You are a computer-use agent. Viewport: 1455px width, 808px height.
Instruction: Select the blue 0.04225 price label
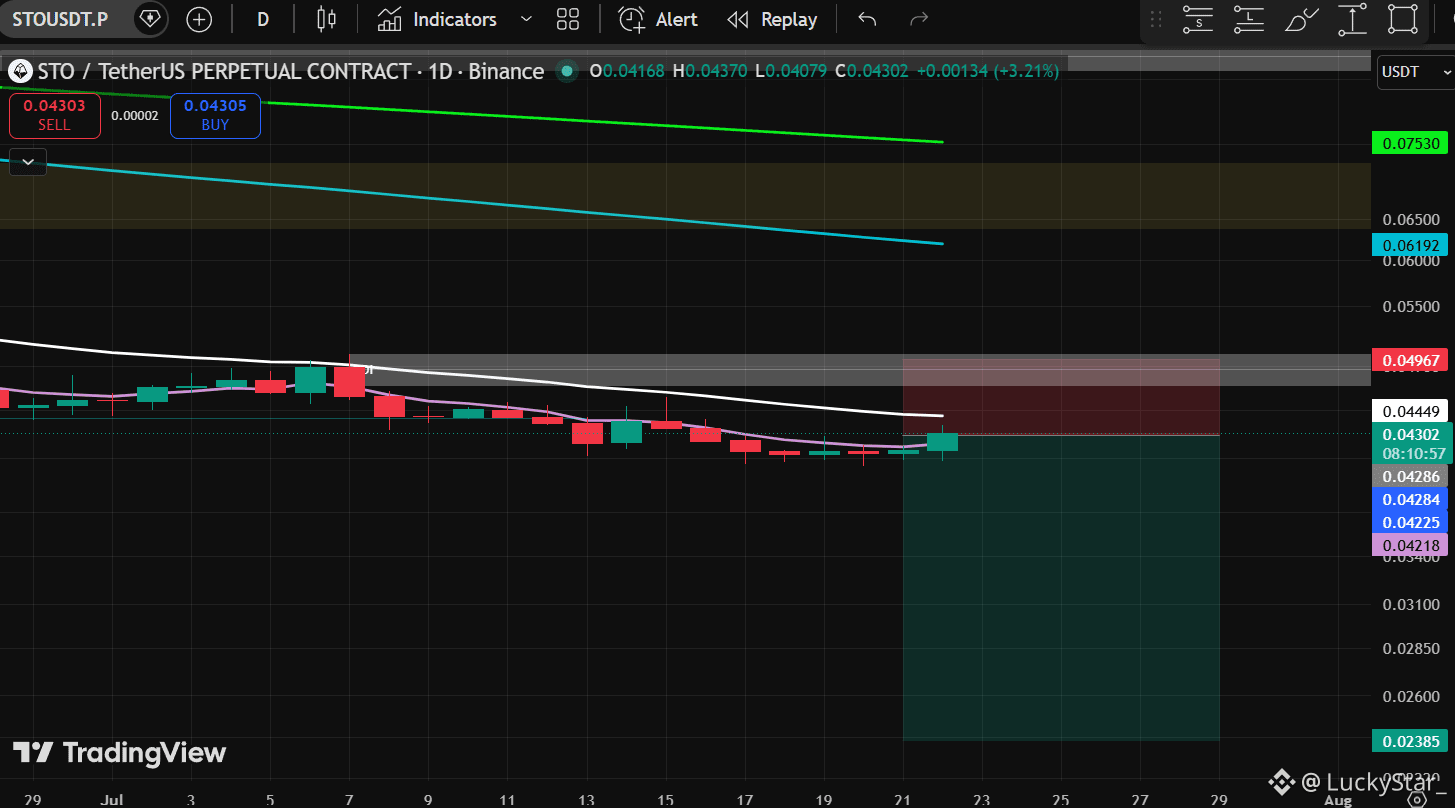[1411, 522]
